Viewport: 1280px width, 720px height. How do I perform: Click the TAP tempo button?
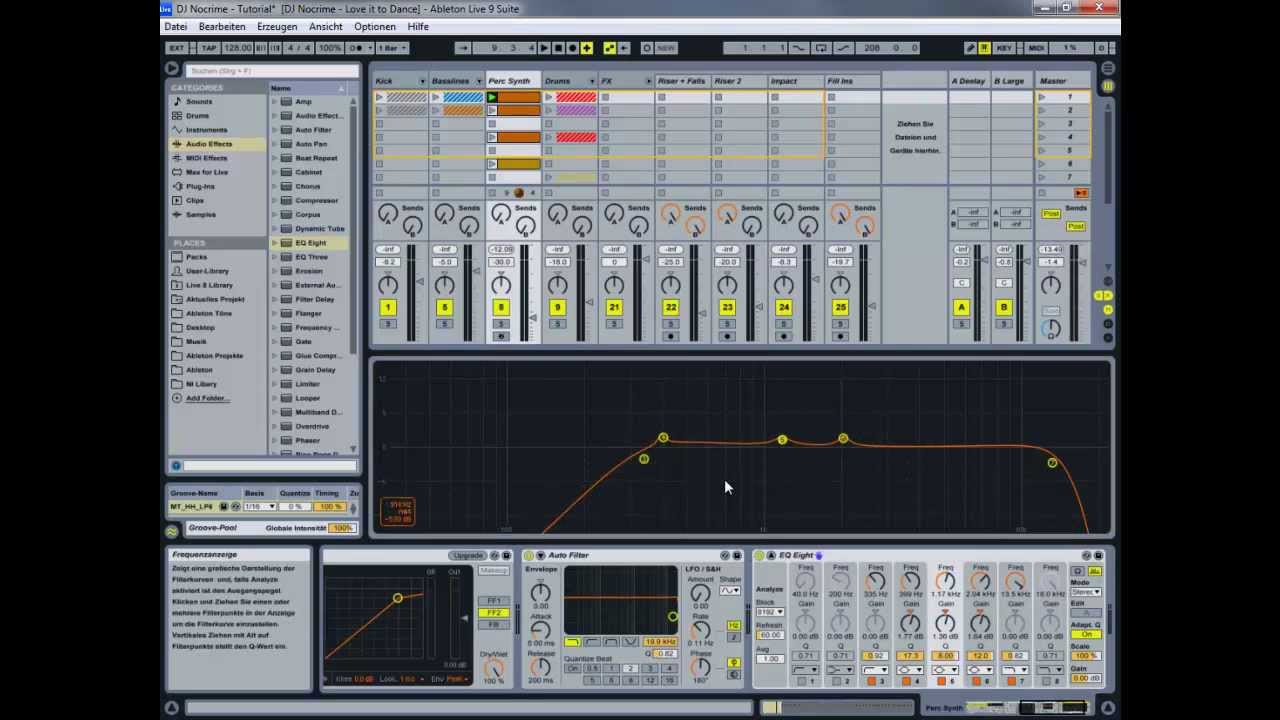tap(208, 48)
